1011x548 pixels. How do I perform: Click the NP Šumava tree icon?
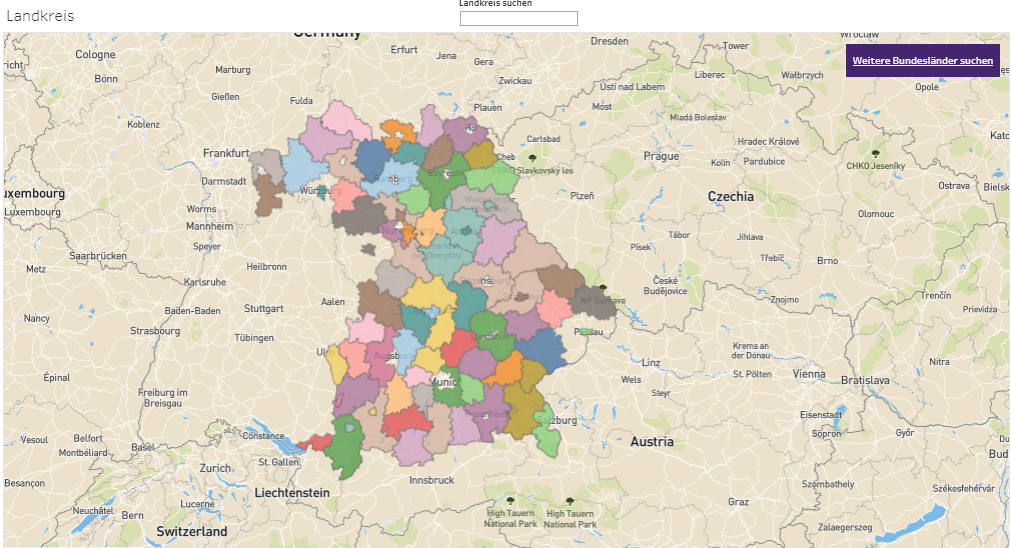tap(602, 288)
